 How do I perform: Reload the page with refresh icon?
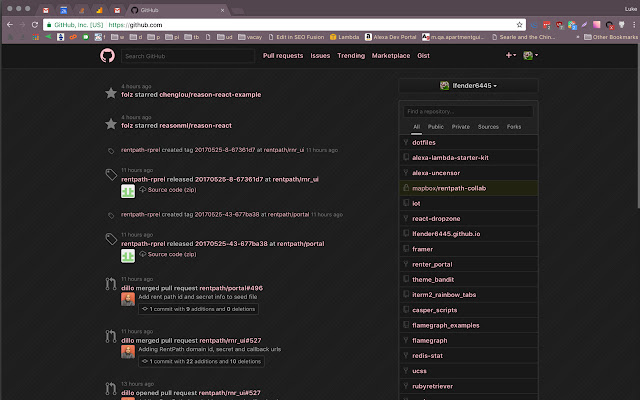[x=35, y=25]
